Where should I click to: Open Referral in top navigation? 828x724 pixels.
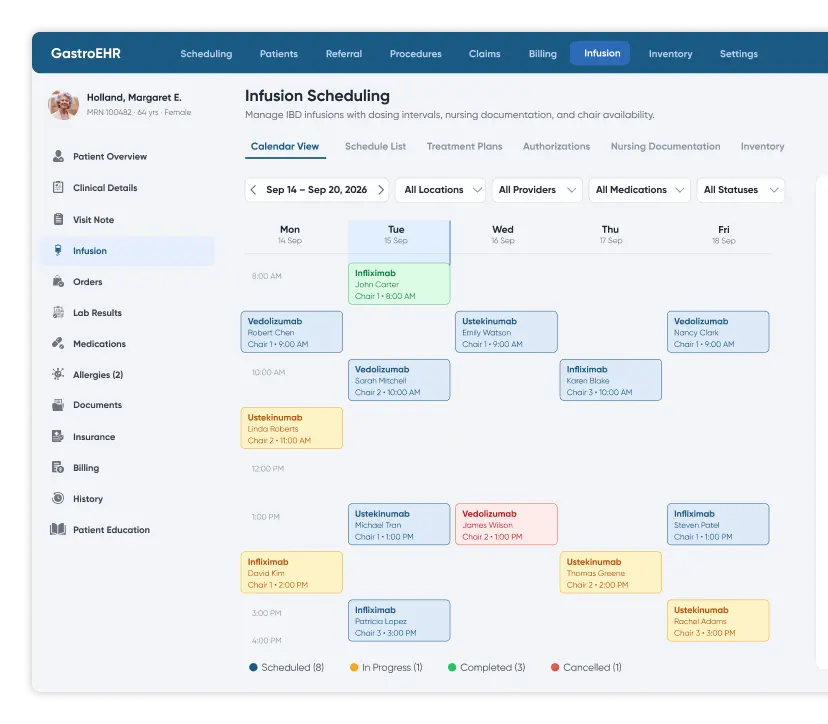click(x=344, y=54)
